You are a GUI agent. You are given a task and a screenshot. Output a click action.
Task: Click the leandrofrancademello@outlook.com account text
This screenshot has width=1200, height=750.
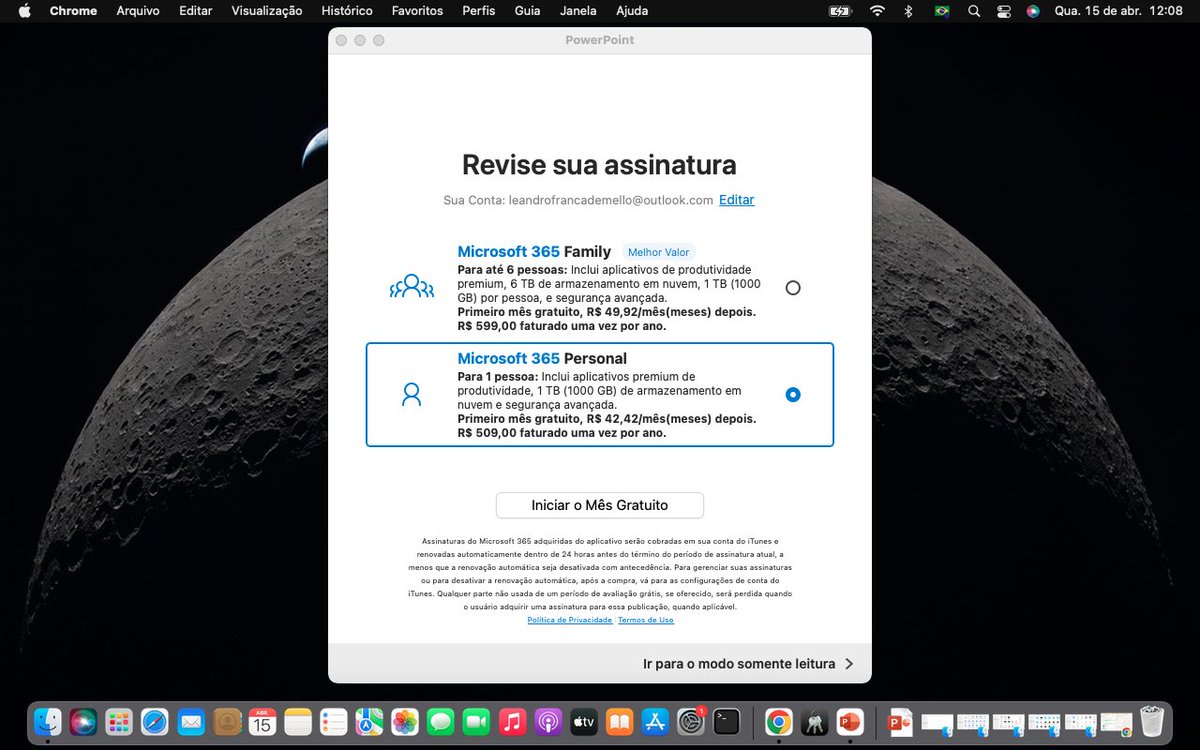pyautogui.click(x=610, y=200)
